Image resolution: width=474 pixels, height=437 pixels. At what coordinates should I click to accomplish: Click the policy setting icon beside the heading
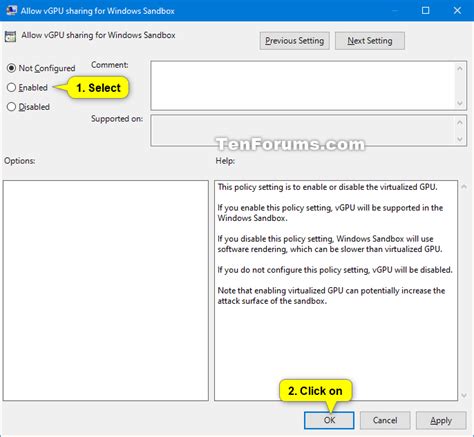10,36
